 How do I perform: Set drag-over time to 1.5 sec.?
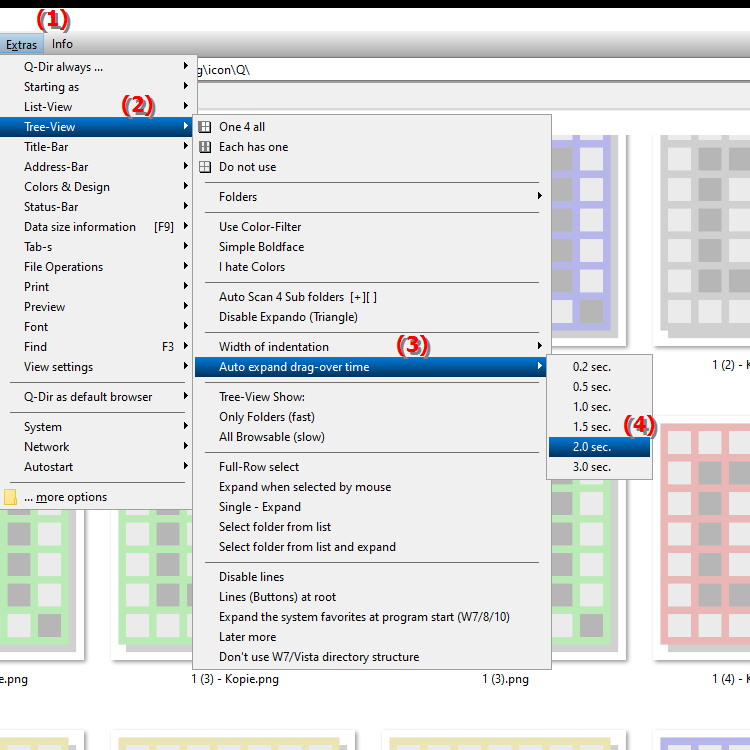click(599, 427)
